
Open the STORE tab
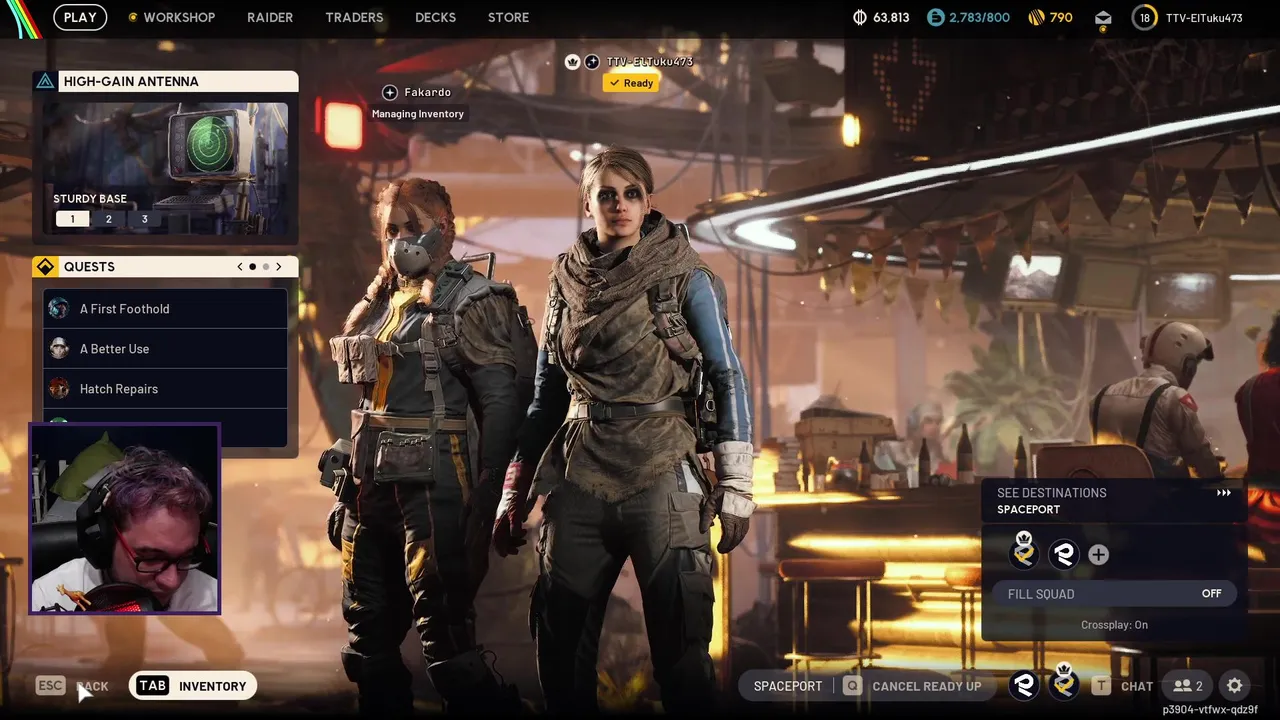click(x=508, y=17)
